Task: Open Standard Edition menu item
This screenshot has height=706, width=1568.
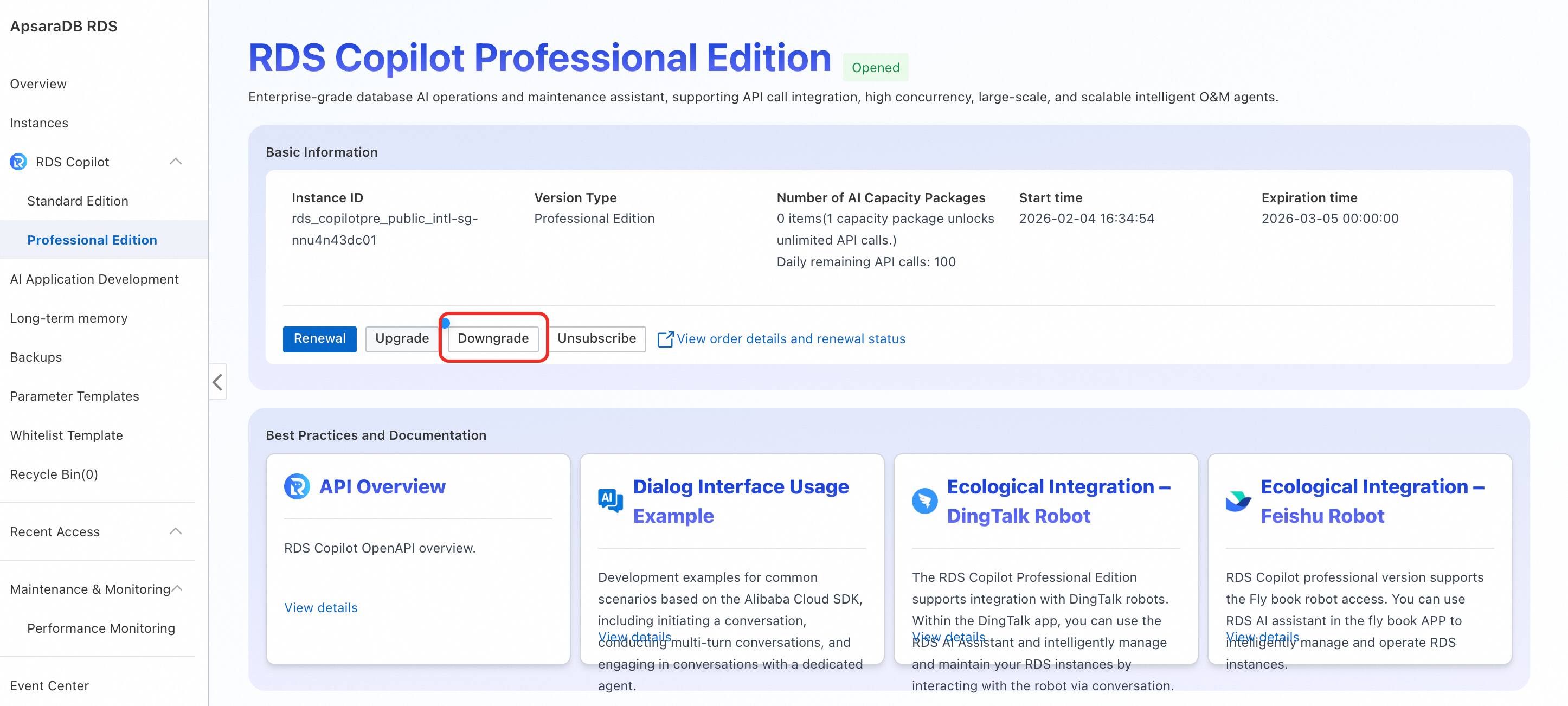Action: point(78,201)
